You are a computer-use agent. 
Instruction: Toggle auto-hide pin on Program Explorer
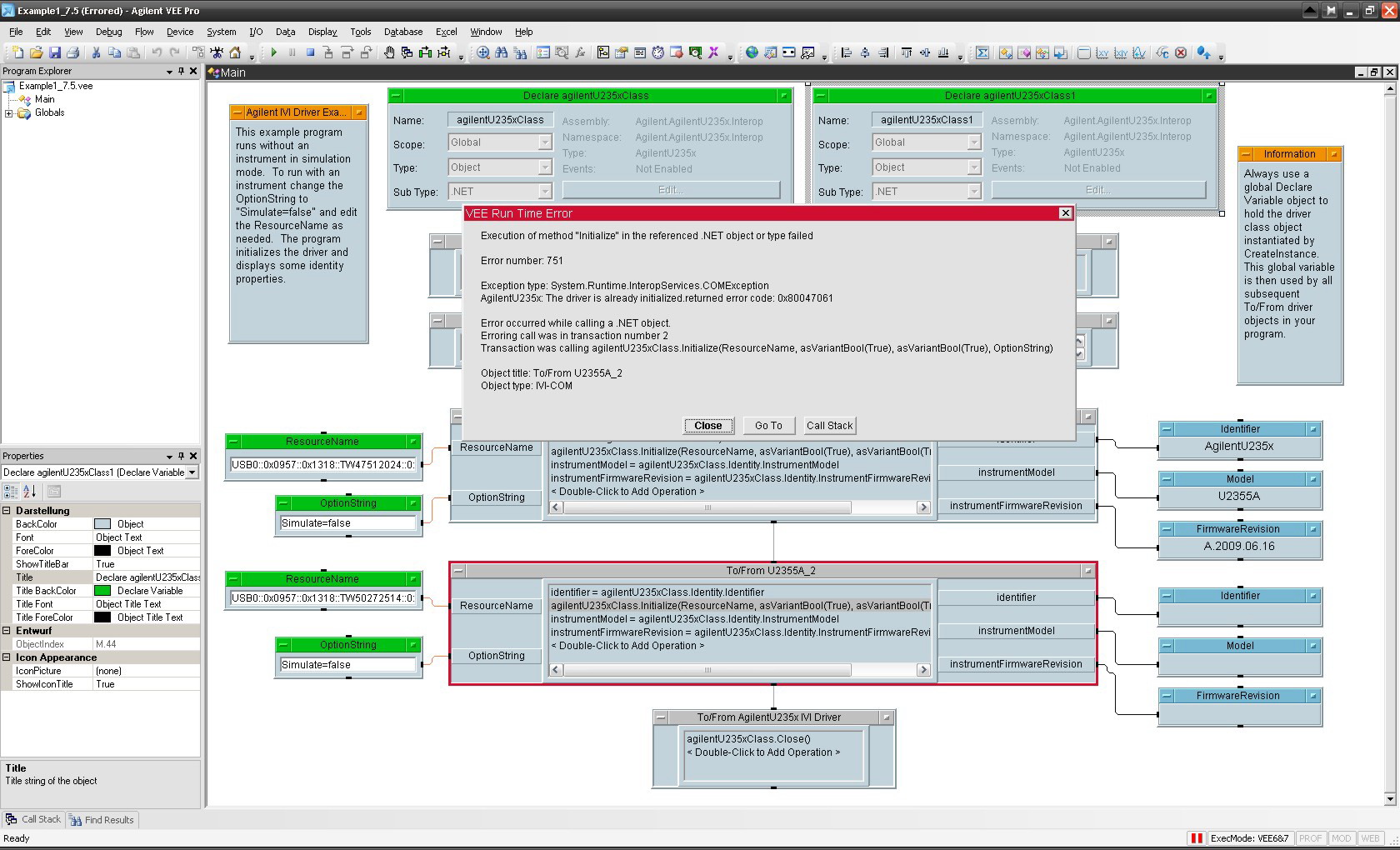click(x=181, y=71)
